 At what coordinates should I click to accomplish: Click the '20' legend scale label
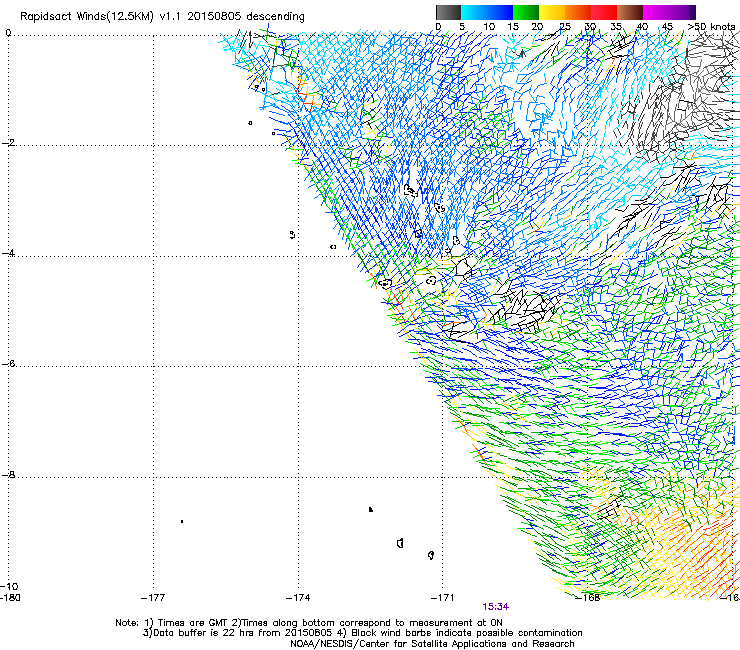(537, 26)
